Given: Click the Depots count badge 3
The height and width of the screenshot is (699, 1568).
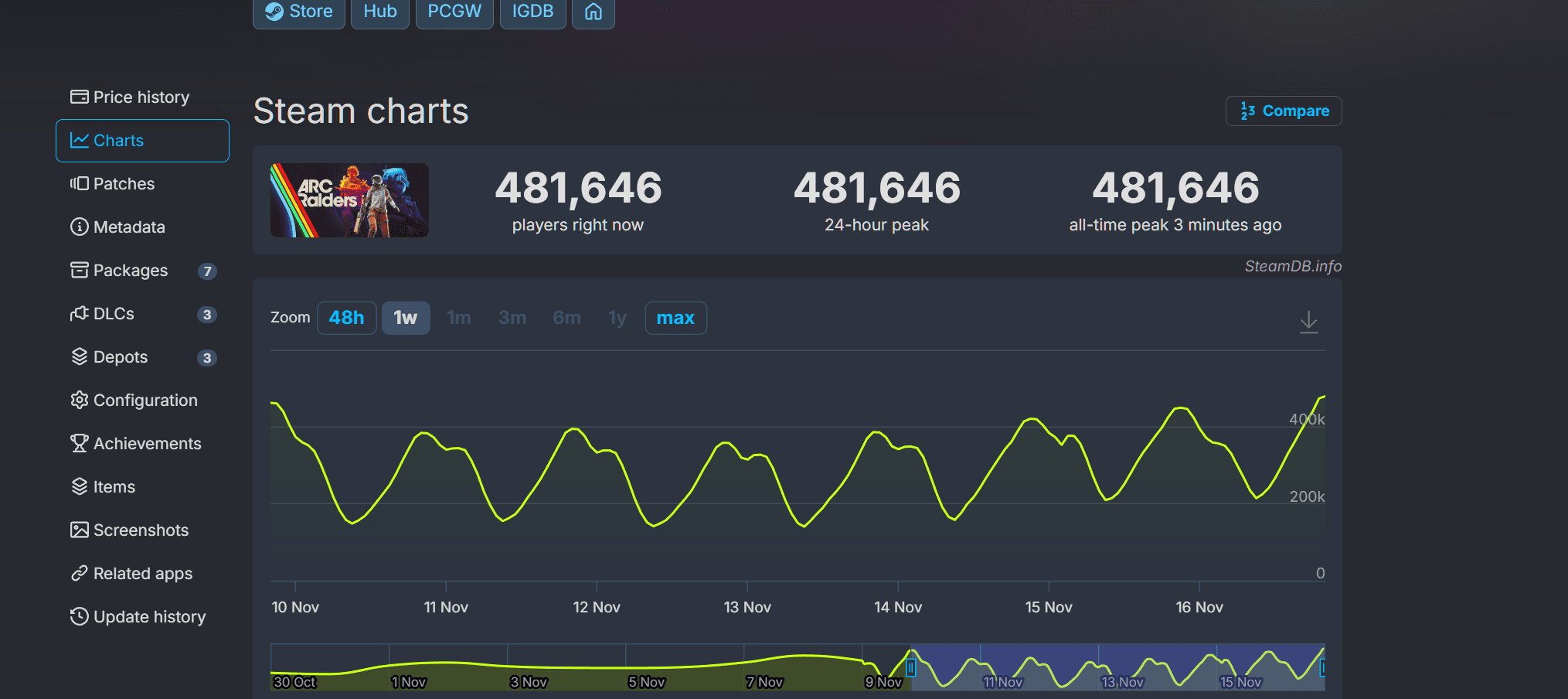Looking at the screenshot, I should [x=207, y=358].
